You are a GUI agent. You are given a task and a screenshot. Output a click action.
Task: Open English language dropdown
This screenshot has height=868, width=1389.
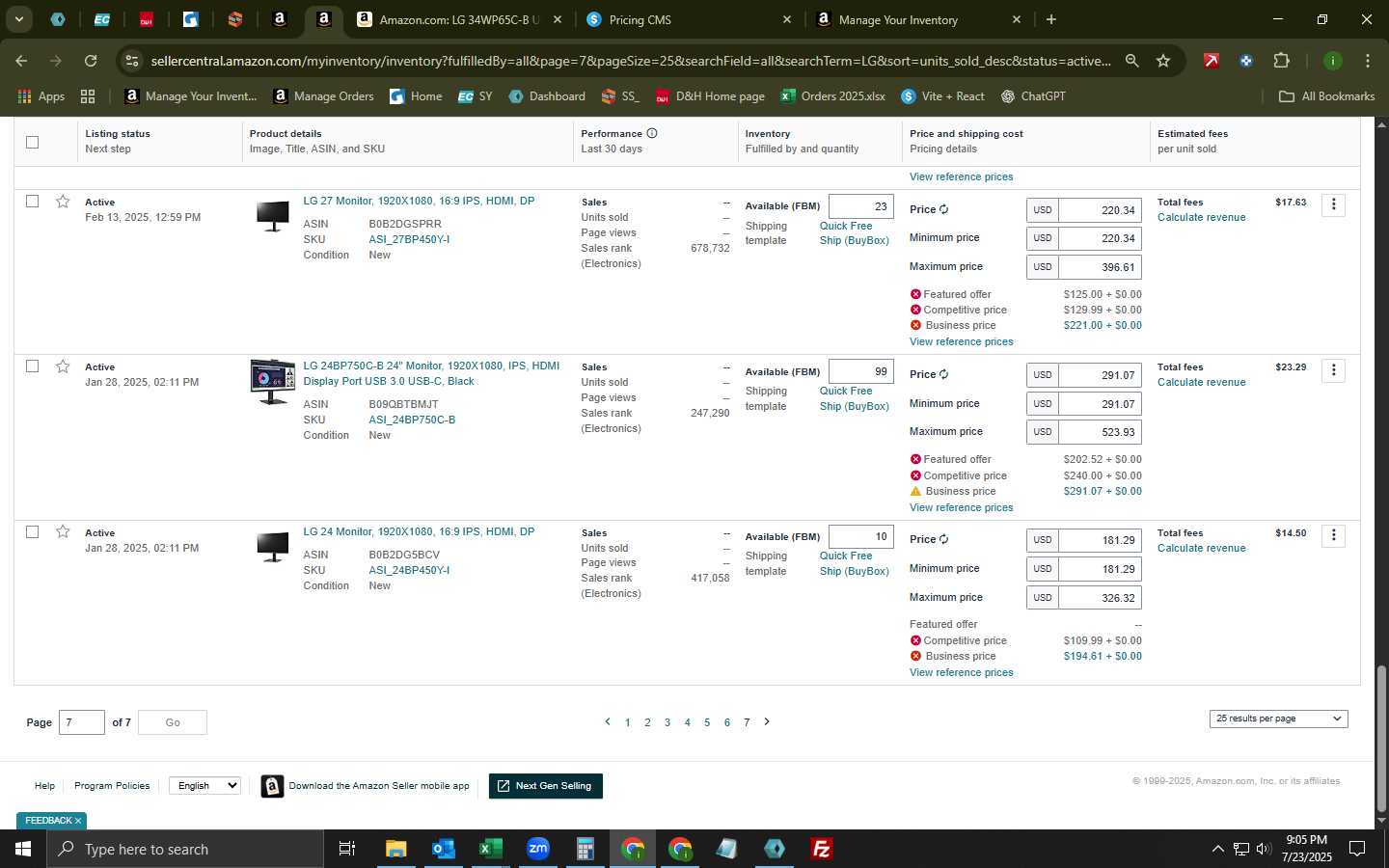click(x=204, y=785)
